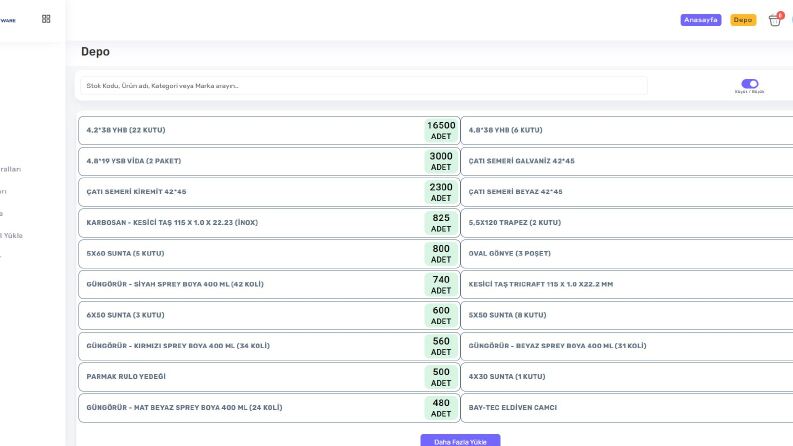Click the 500 ADET quantity badge
The image size is (793, 446).
pos(441,377)
